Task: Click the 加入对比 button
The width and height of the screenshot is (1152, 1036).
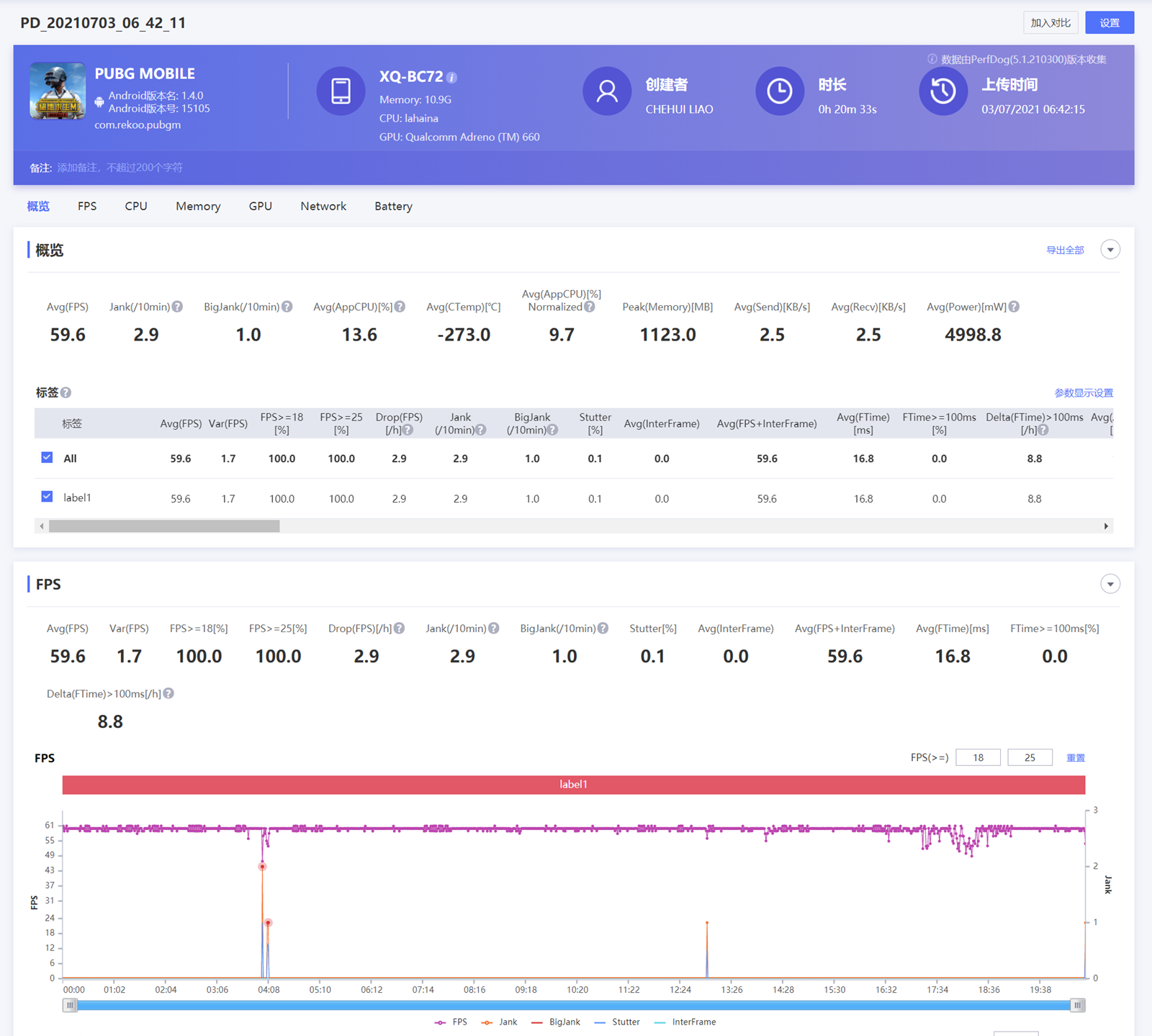Action: click(1050, 23)
